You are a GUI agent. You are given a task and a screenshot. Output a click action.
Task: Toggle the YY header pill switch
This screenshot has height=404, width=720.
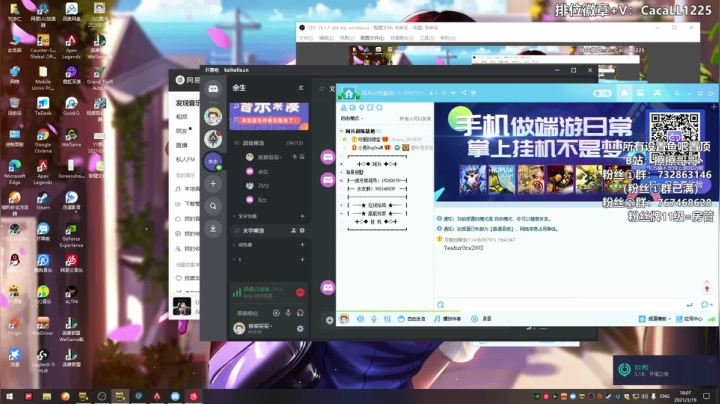click(x=602, y=93)
